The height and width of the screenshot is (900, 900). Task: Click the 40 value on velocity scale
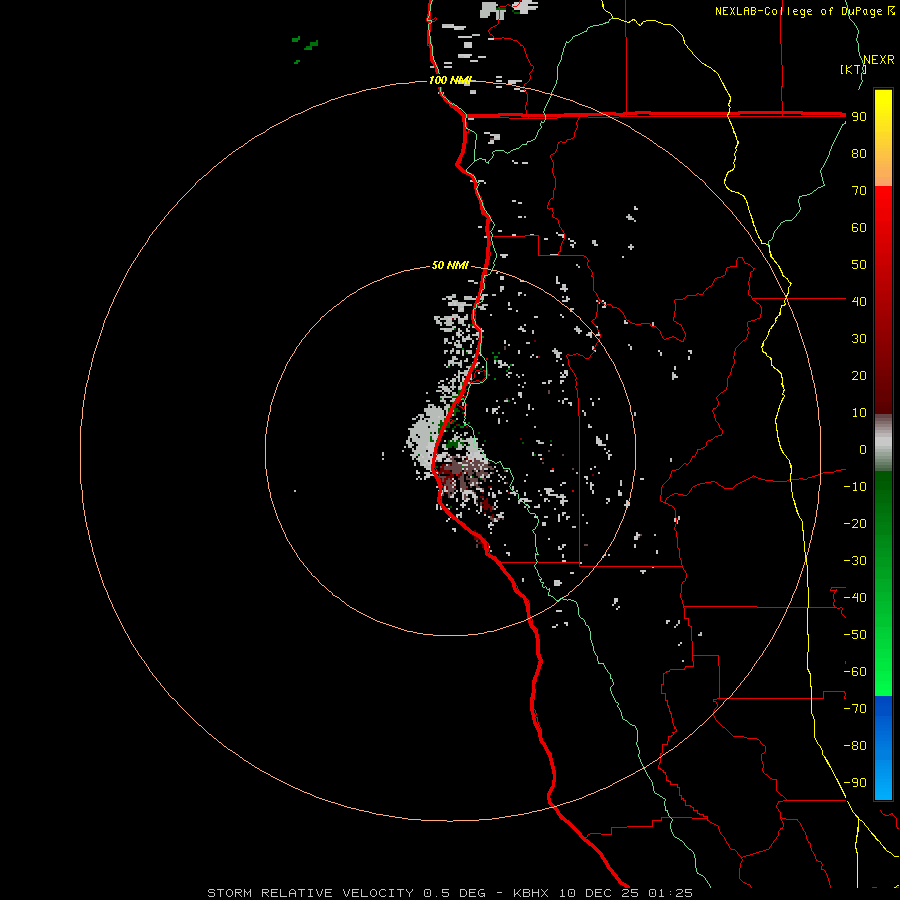pyautogui.click(x=859, y=301)
